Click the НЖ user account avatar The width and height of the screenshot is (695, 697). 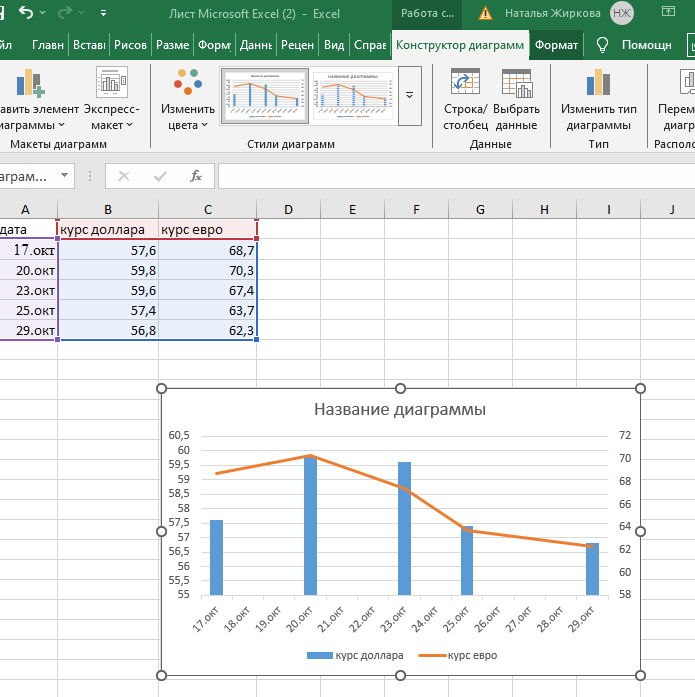622,14
